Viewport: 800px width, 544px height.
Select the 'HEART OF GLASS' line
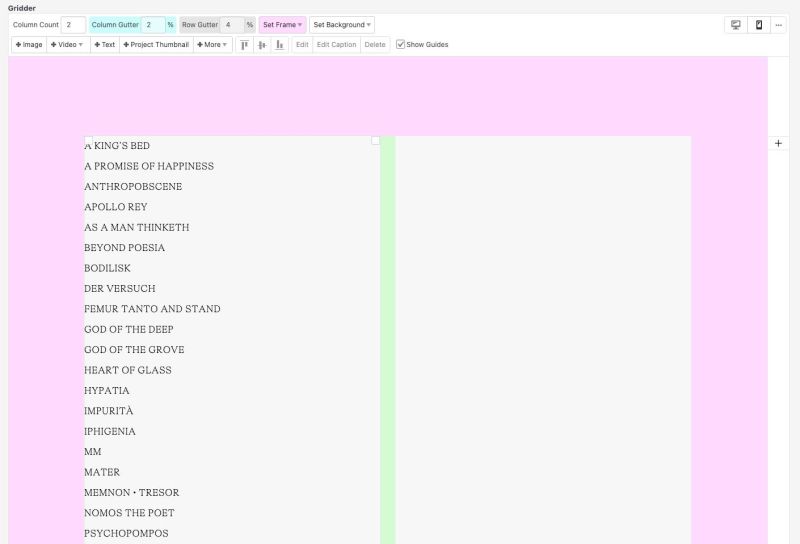128,370
